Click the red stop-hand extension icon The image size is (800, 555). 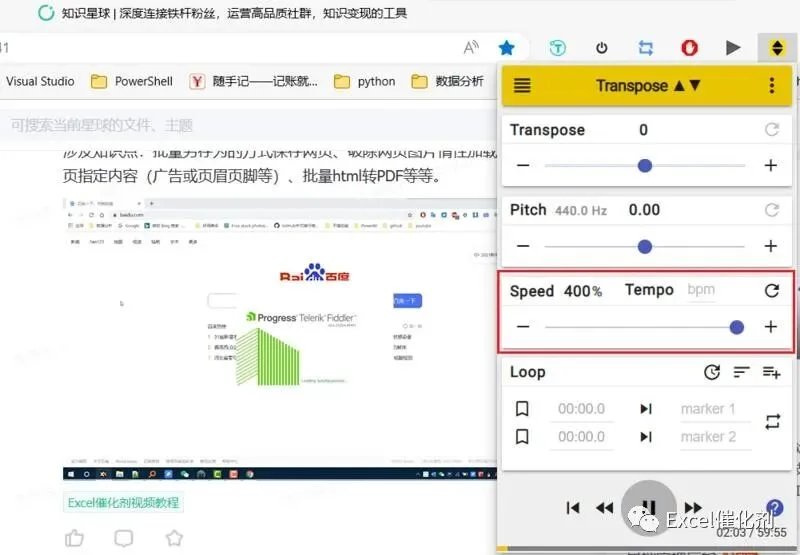pos(689,48)
